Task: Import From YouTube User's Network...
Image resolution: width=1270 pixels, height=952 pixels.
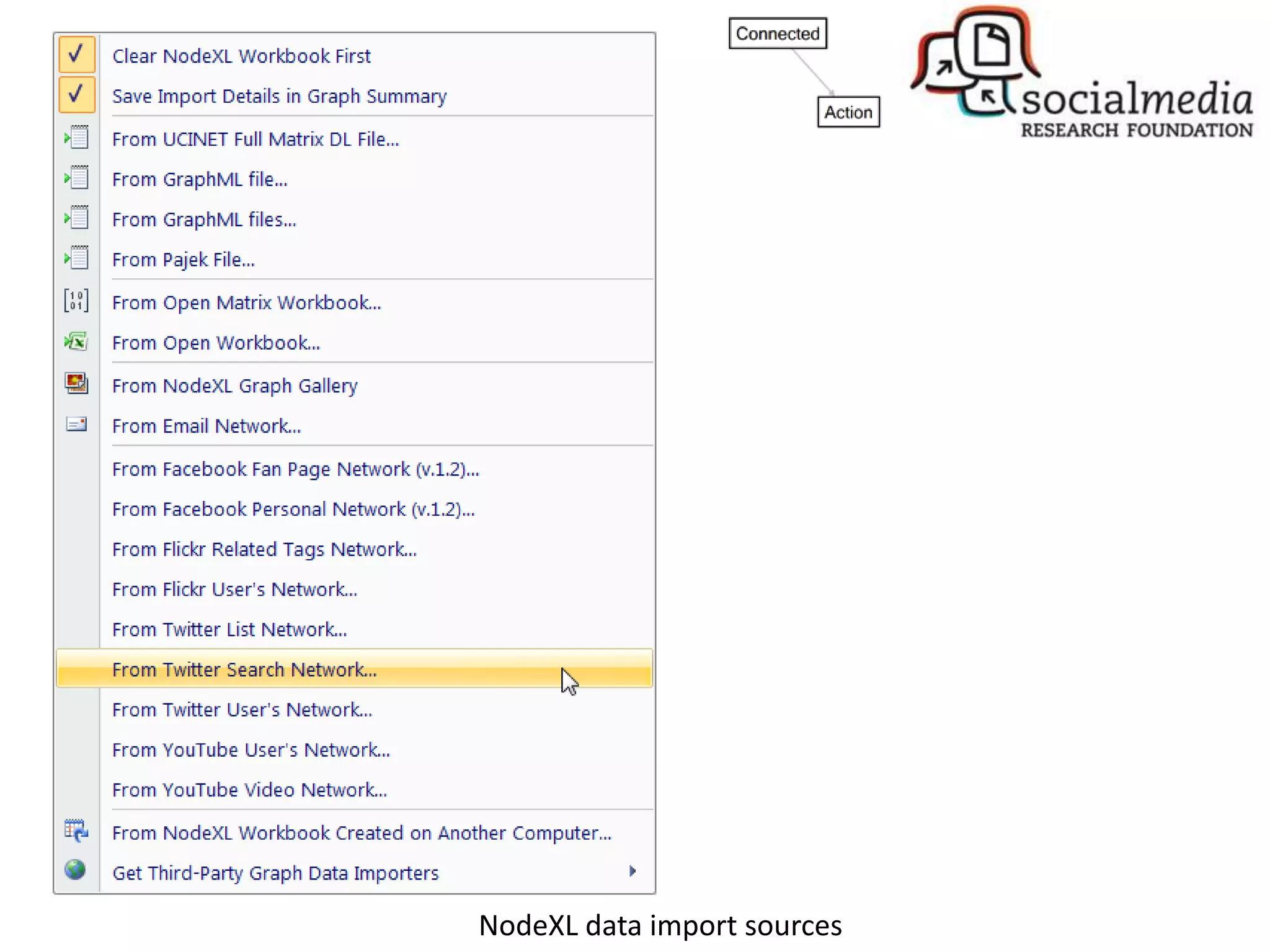Action: click(251, 751)
